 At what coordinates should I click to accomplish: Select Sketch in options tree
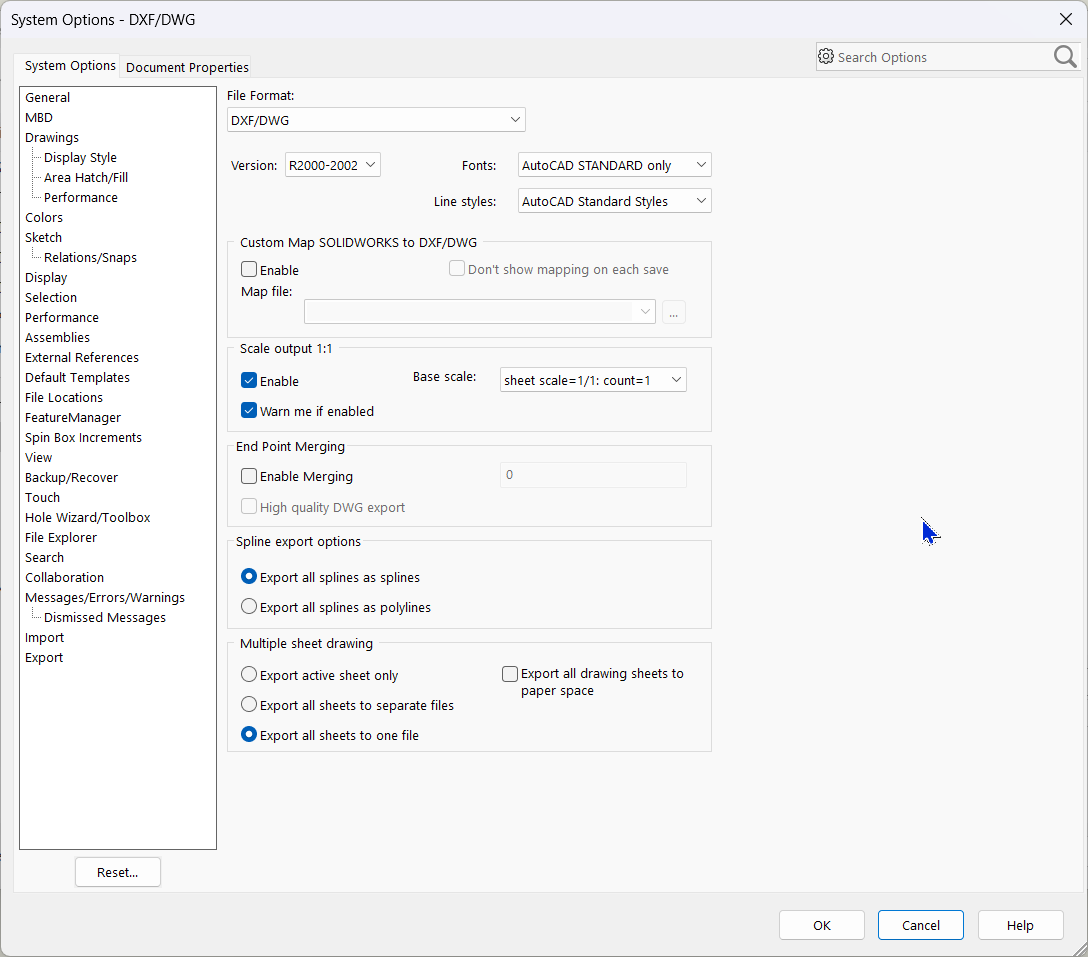click(43, 237)
